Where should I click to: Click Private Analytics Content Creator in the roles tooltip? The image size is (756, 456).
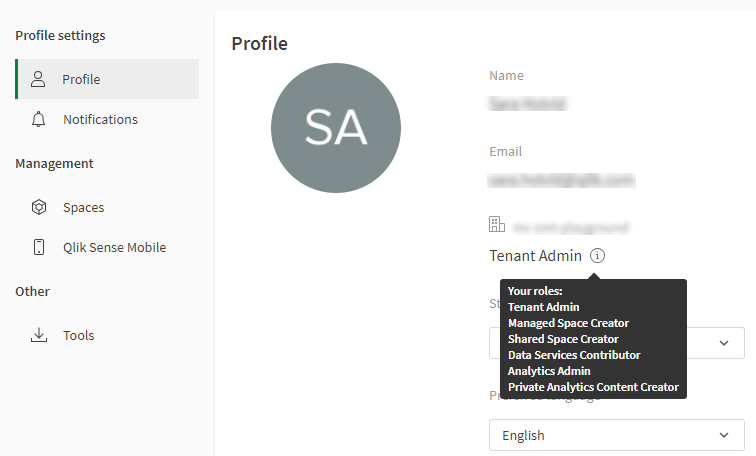[593, 387]
